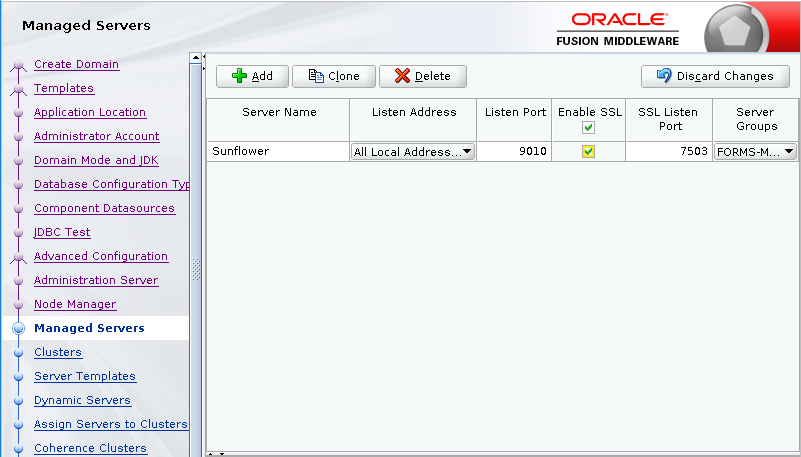Click the SSL Listen Port value 7503
801x457 pixels.
tap(668, 152)
